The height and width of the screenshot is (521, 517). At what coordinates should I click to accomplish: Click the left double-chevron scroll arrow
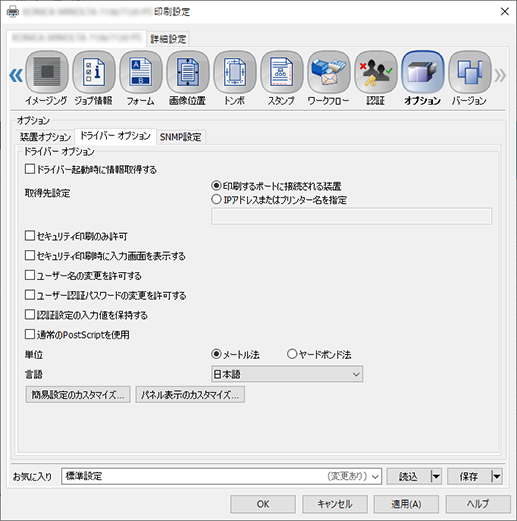click(16, 75)
